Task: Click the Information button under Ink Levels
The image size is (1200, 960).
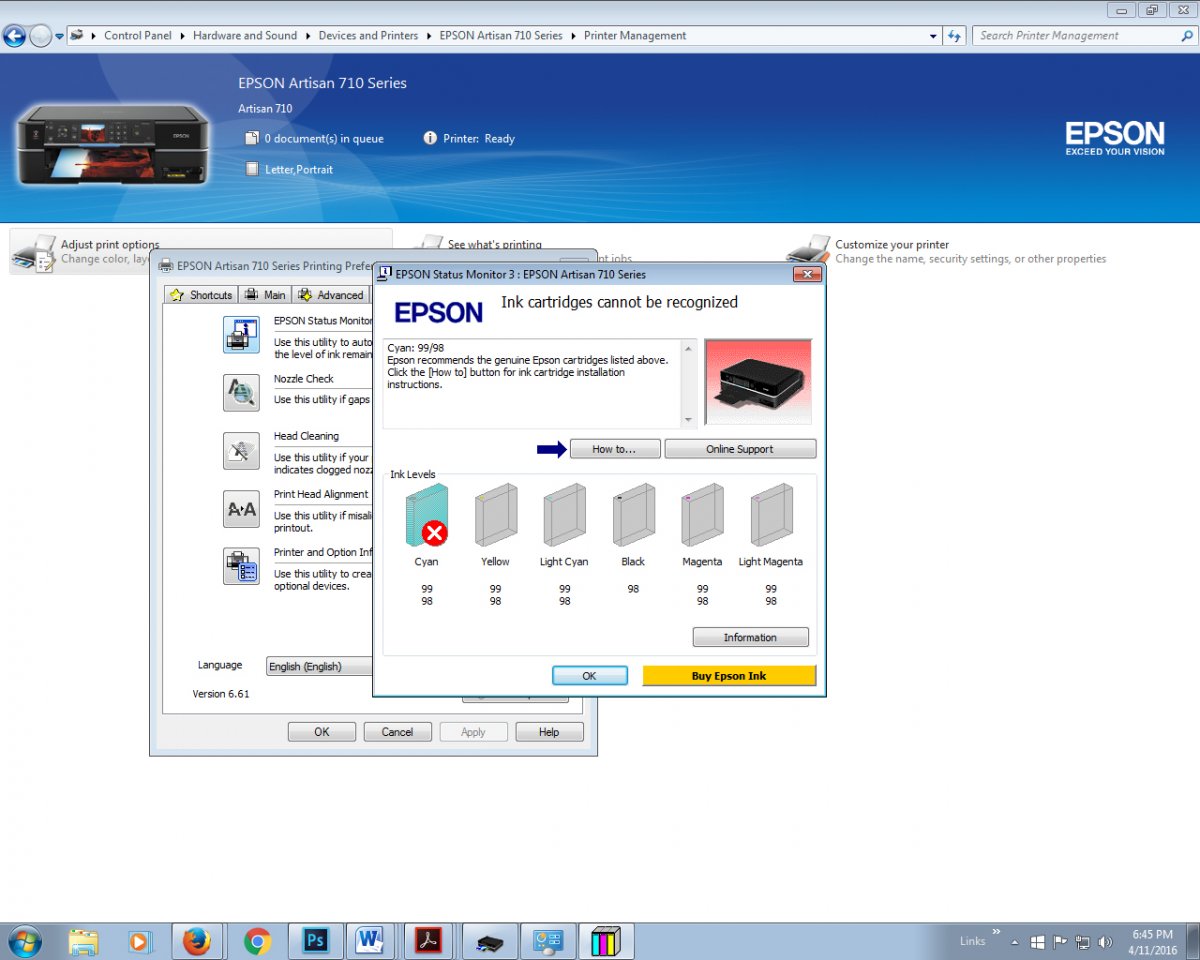Action: click(x=750, y=637)
